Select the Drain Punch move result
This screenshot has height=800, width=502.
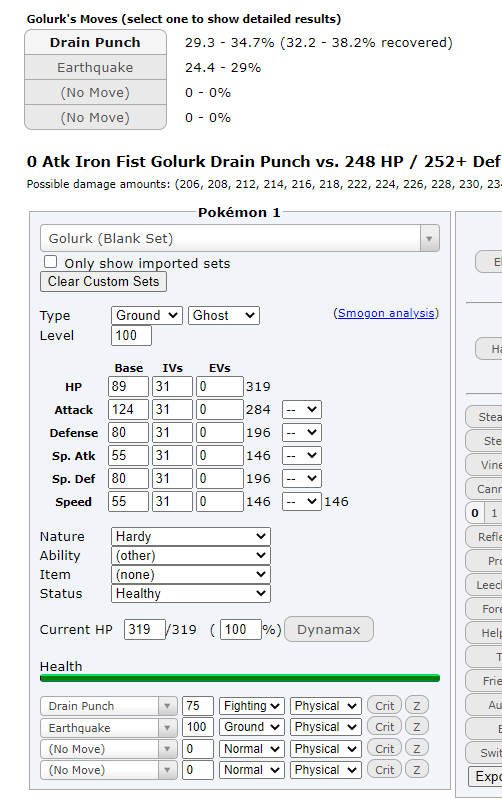(95, 42)
